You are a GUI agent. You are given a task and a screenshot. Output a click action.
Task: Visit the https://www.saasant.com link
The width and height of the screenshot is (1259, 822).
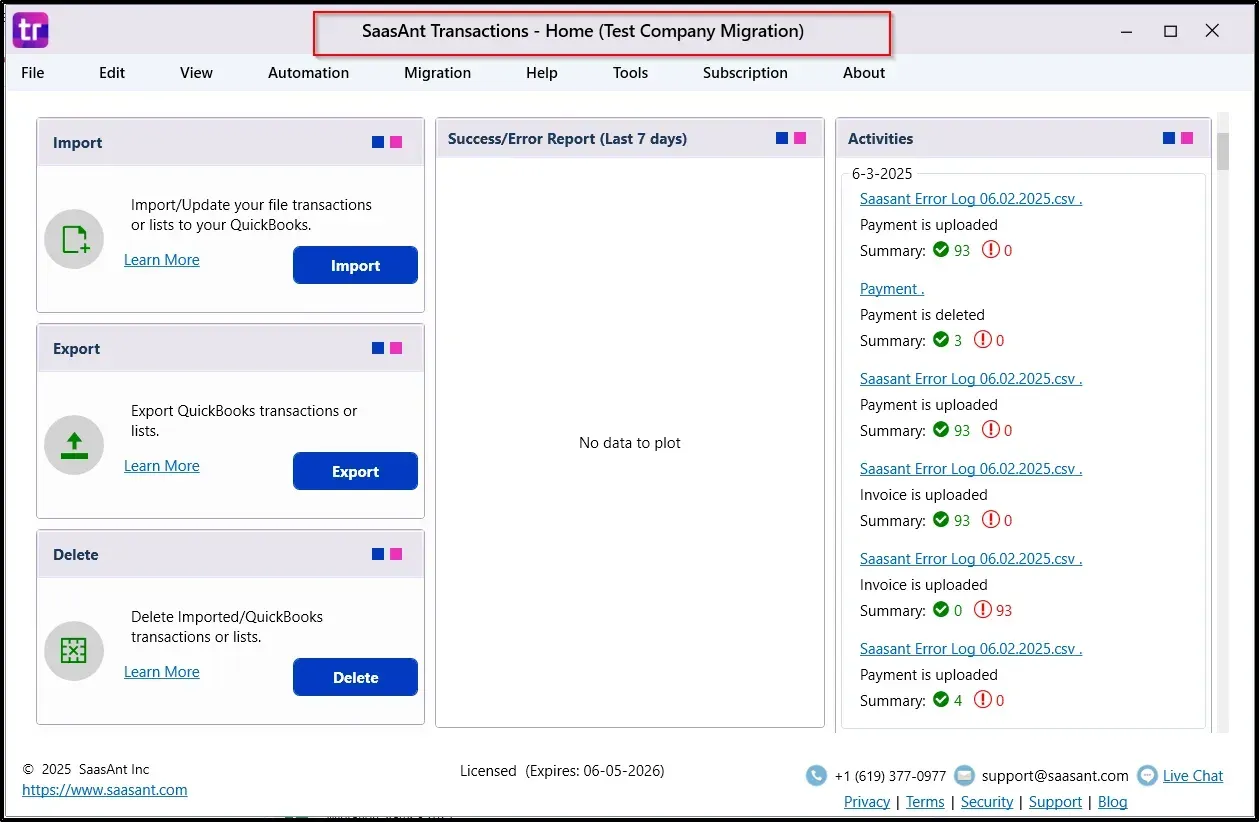click(x=105, y=790)
